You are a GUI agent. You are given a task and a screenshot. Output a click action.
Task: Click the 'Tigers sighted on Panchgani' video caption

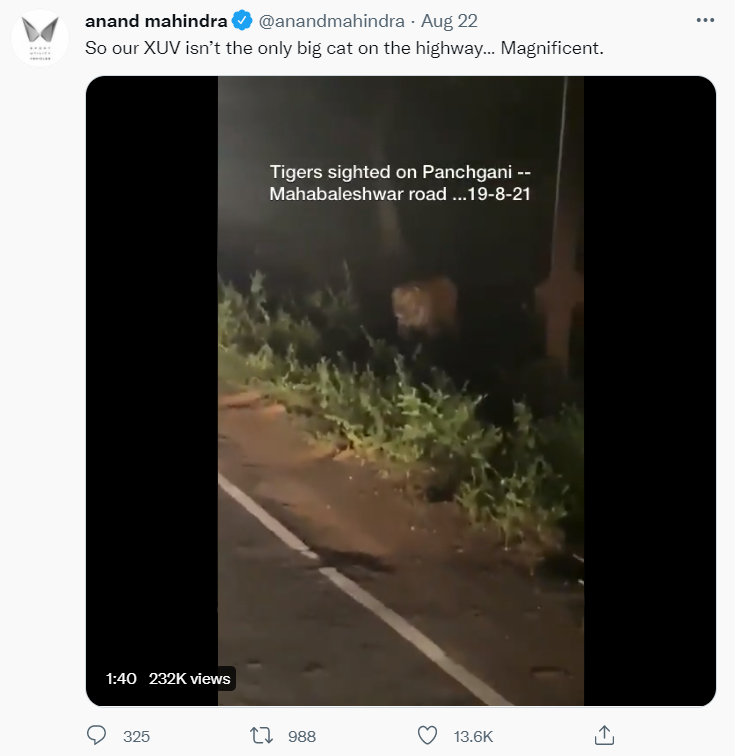[399, 183]
